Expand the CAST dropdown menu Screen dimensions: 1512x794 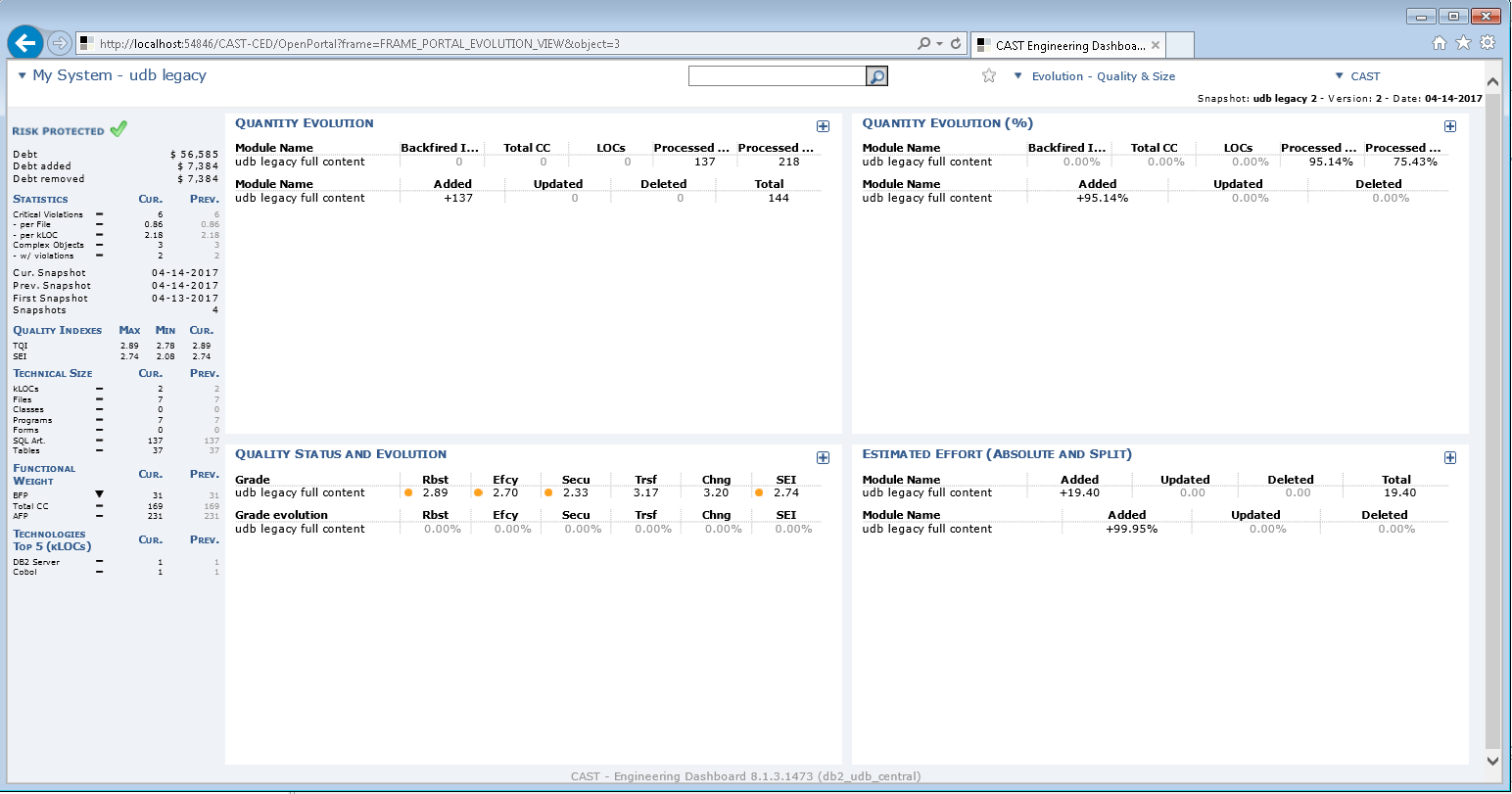(x=1357, y=76)
